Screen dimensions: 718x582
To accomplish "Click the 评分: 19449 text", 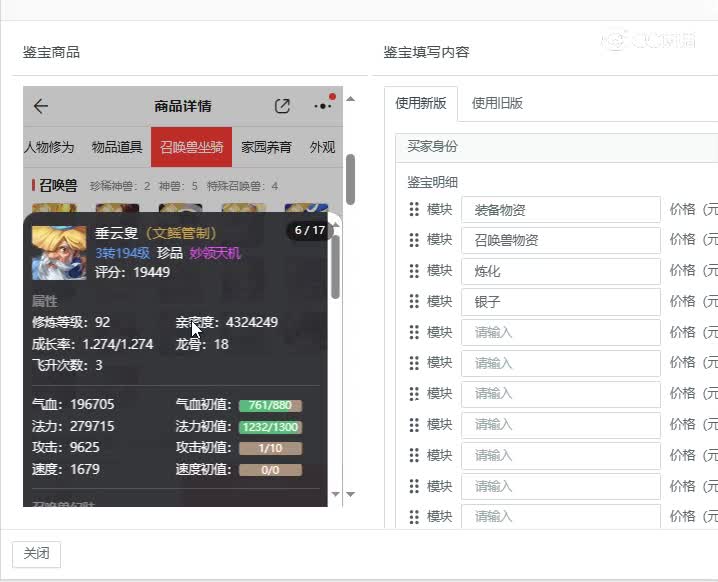I will pos(132,272).
